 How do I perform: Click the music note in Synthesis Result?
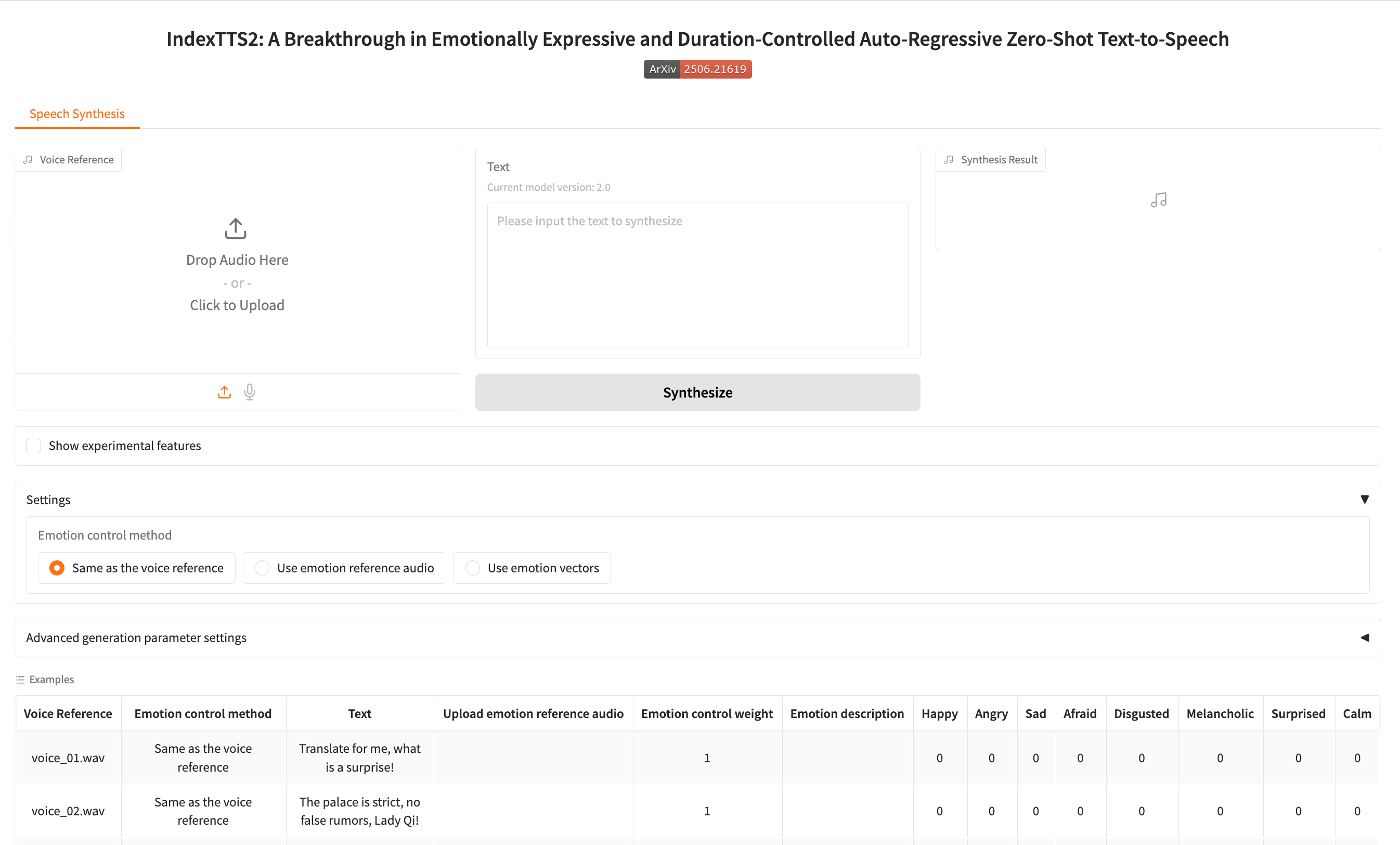1159,200
